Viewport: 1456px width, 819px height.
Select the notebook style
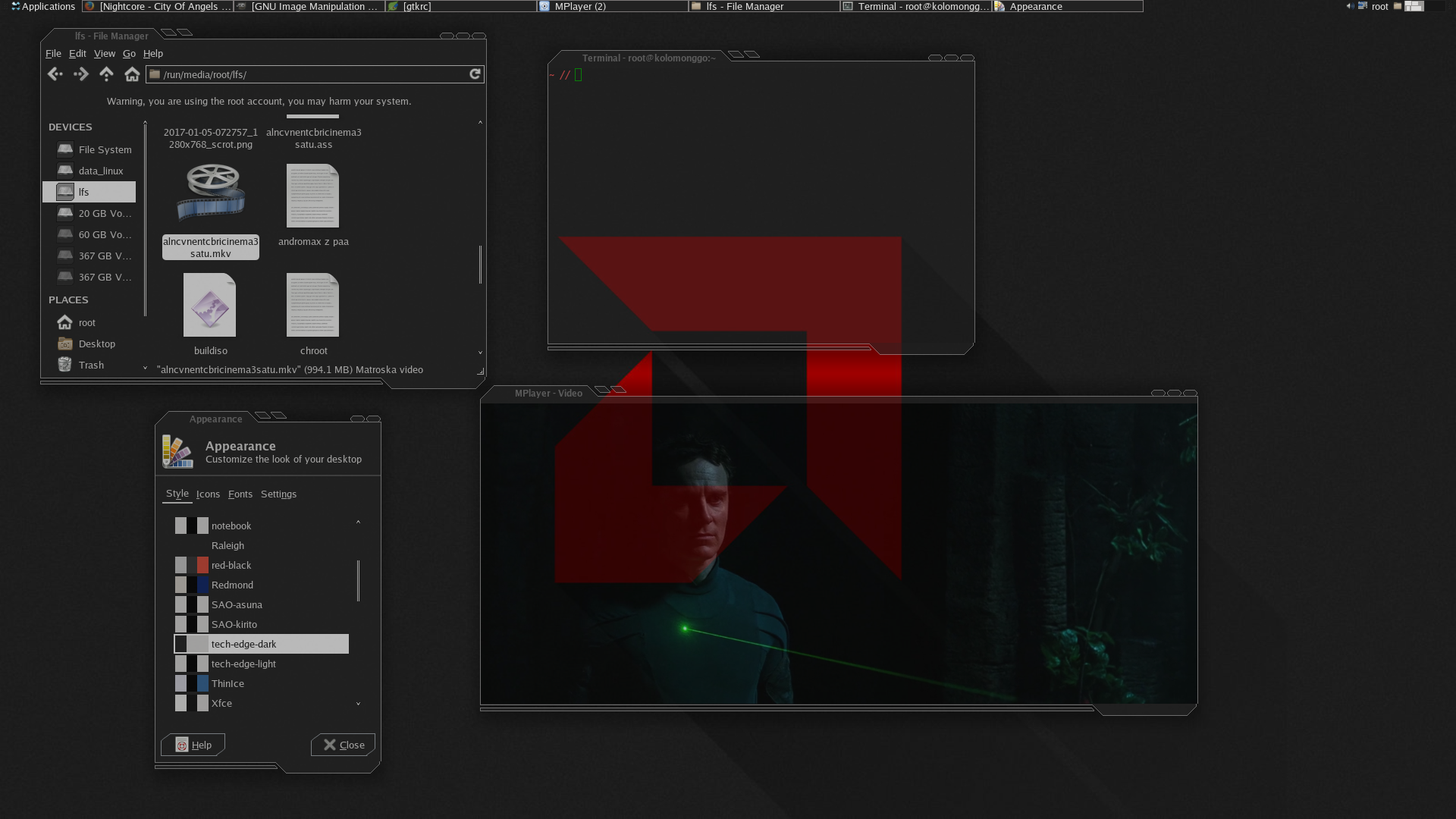(x=262, y=526)
